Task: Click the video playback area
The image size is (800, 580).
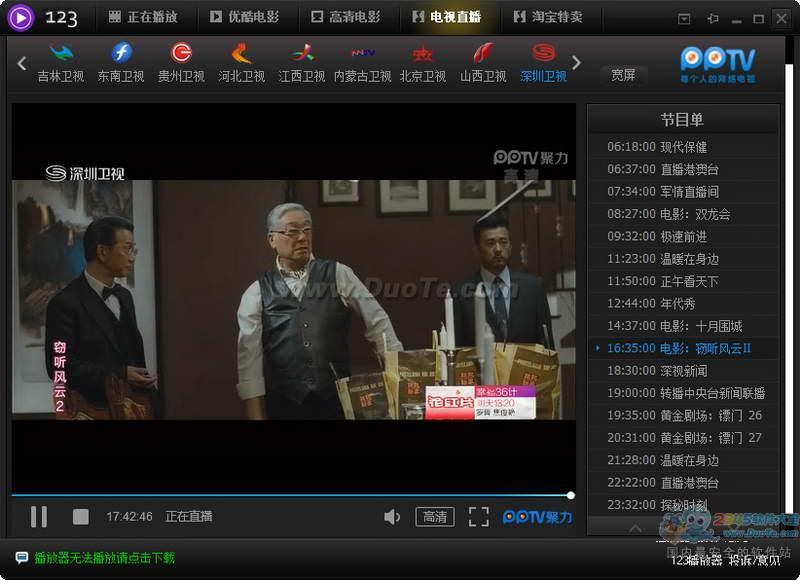Action: tap(294, 297)
